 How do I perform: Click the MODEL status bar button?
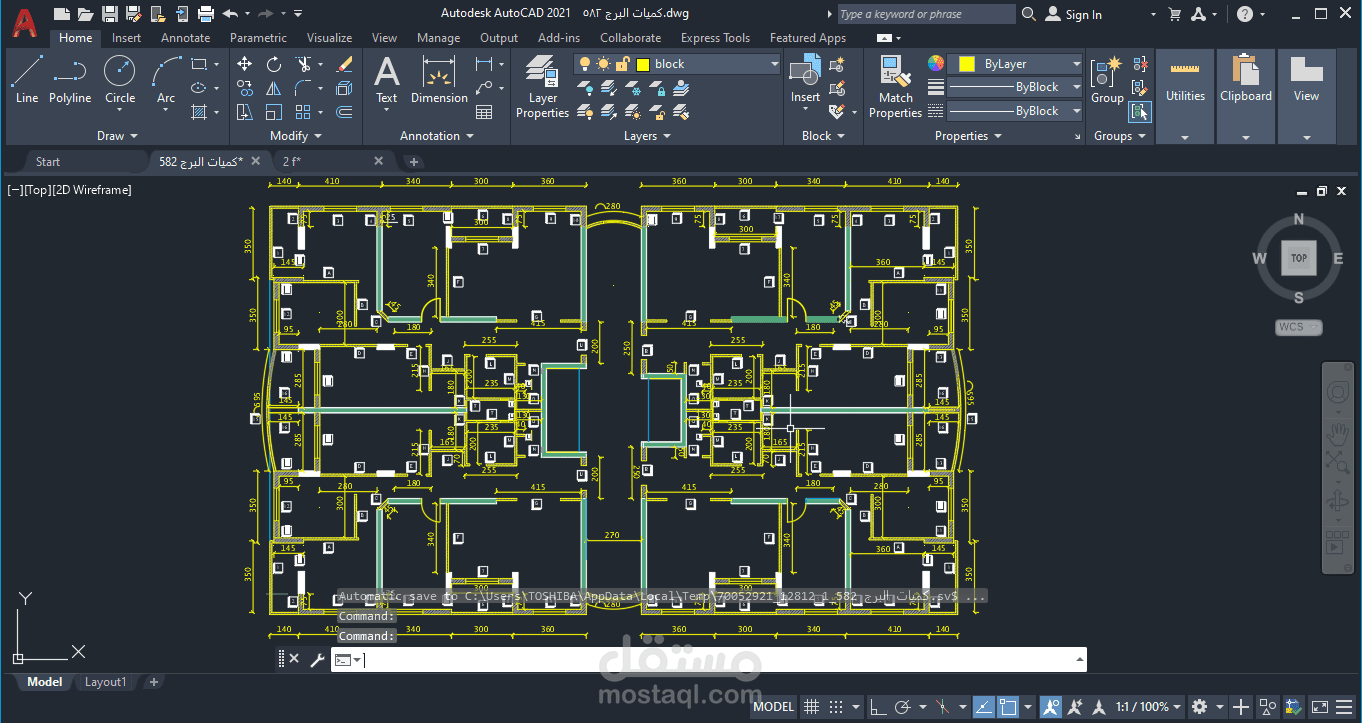(774, 706)
